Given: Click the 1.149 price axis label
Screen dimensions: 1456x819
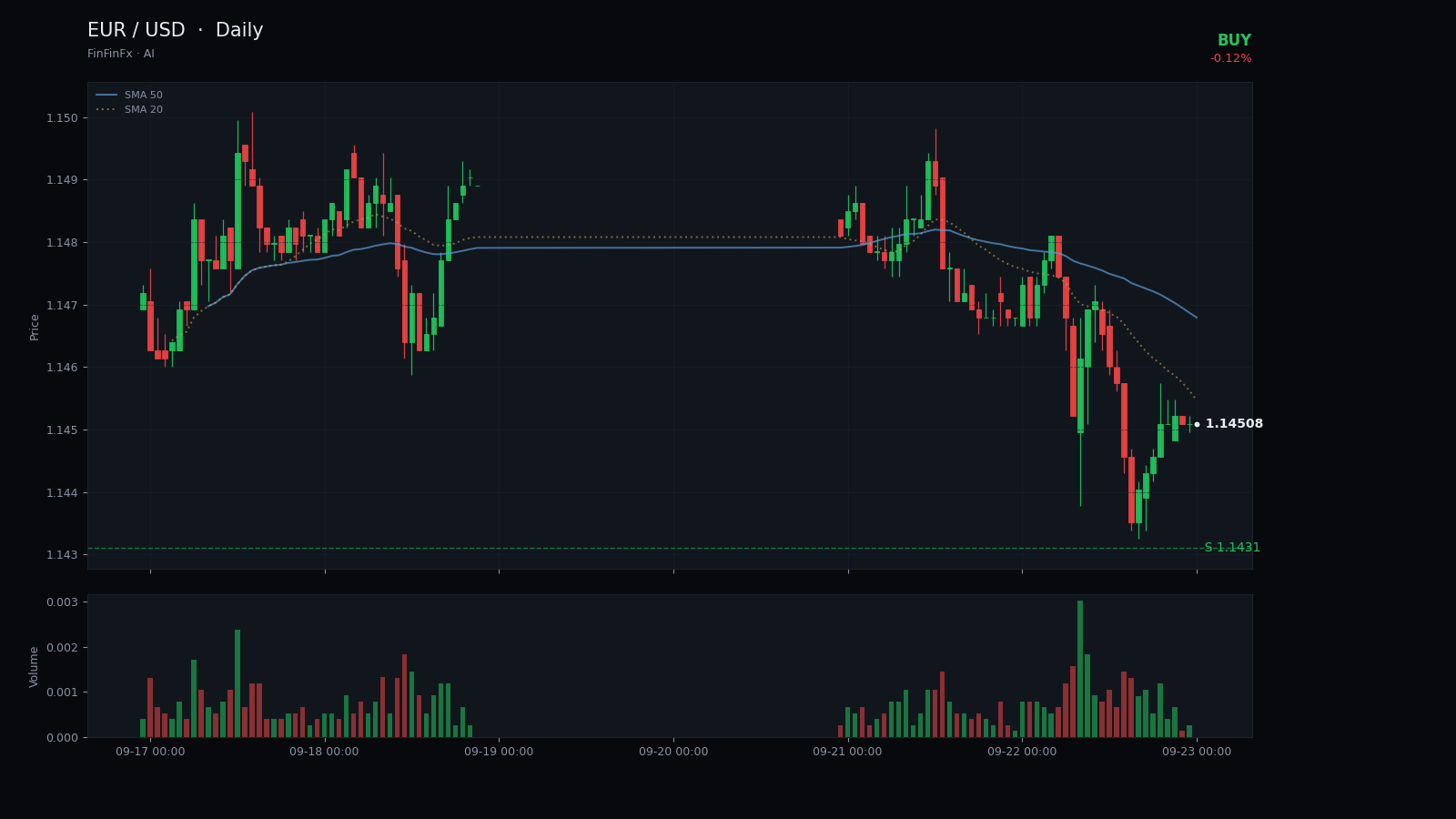Looking at the screenshot, I should point(62,180).
